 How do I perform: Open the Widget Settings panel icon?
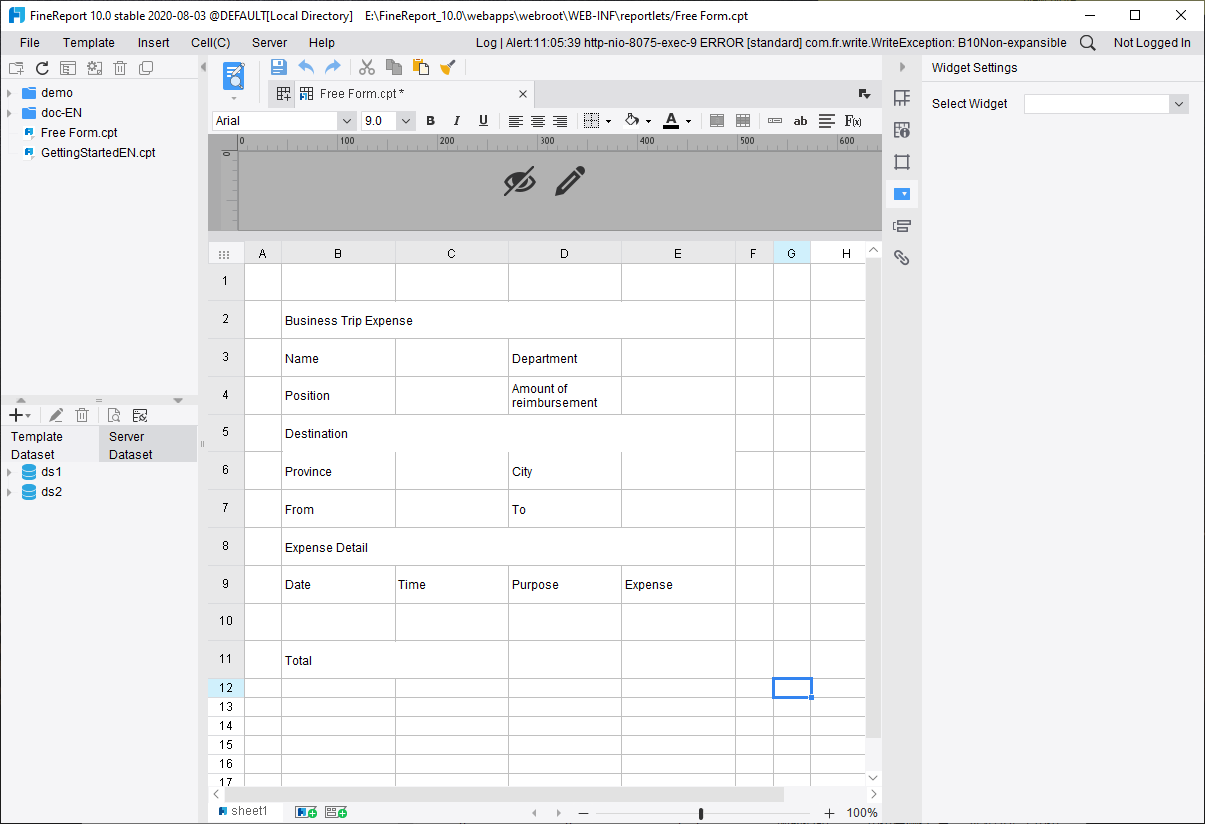click(902, 194)
